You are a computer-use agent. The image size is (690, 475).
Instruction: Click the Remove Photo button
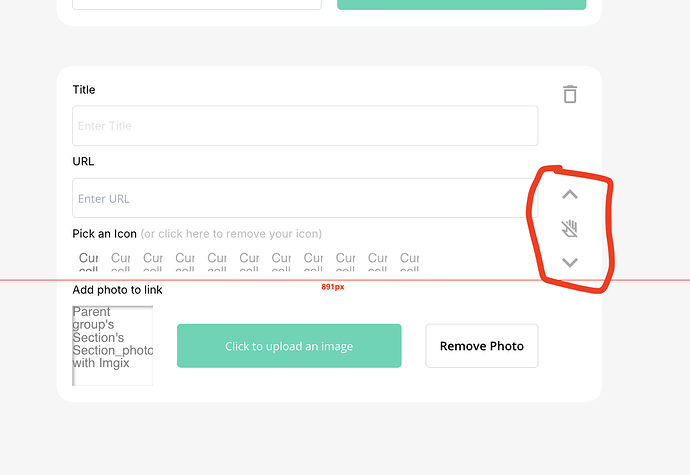click(x=482, y=346)
